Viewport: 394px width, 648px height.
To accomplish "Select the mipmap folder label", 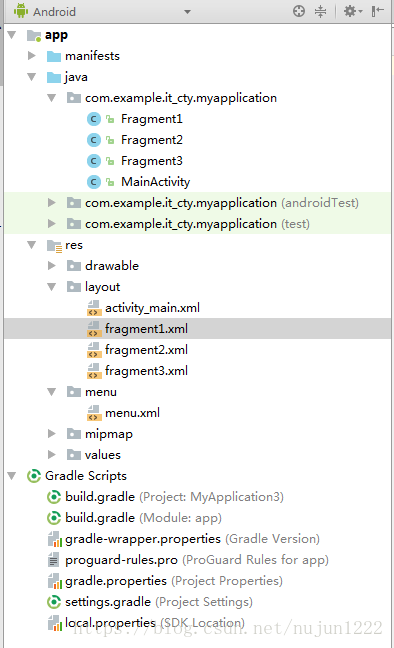I will click(x=109, y=434).
